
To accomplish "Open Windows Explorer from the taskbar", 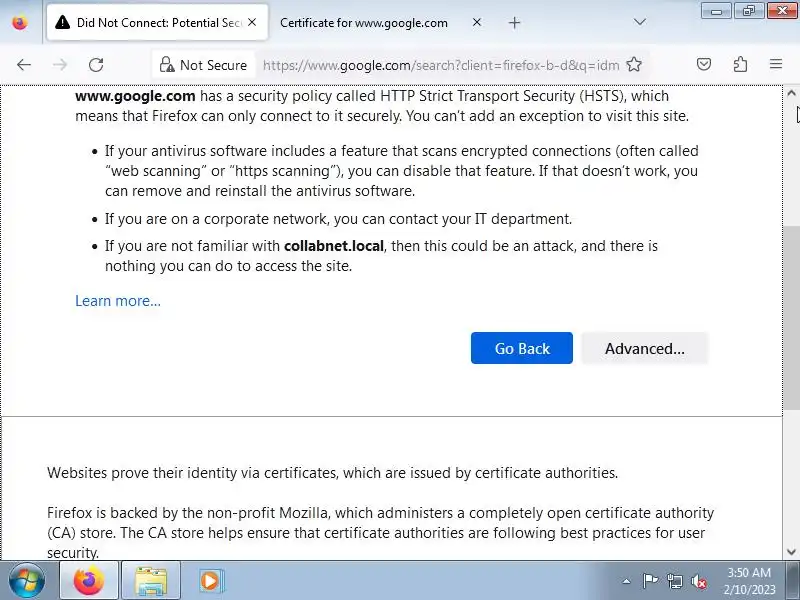I will click(151, 581).
